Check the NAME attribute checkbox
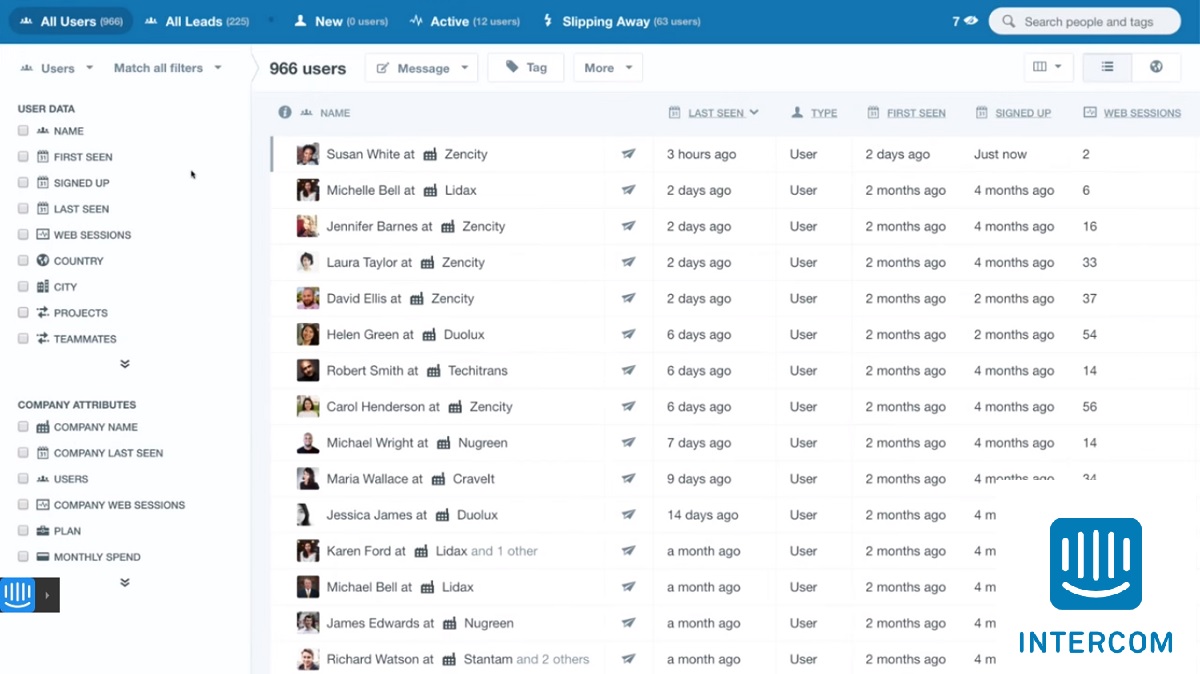 click(22, 130)
